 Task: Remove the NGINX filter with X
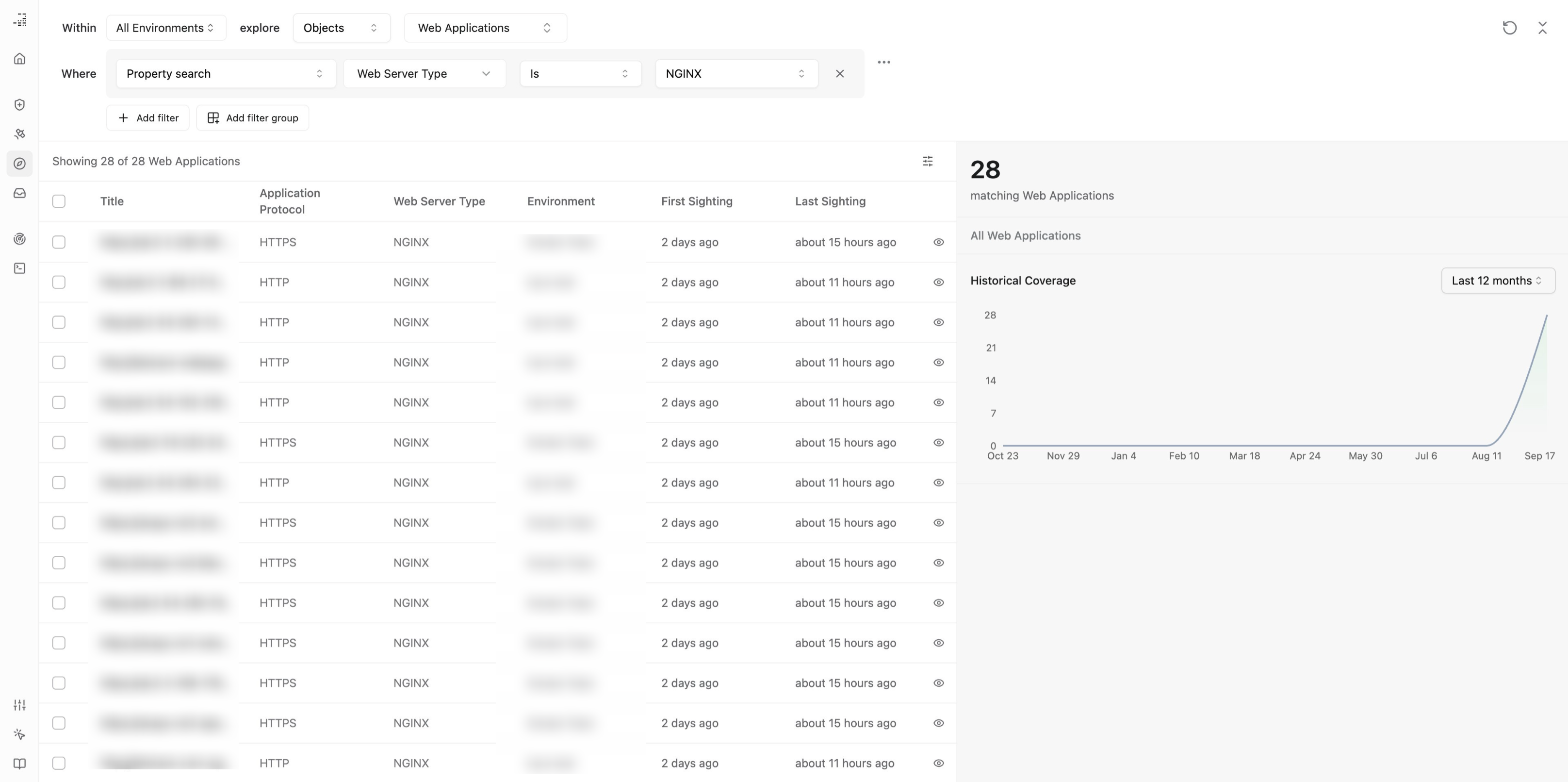click(839, 74)
